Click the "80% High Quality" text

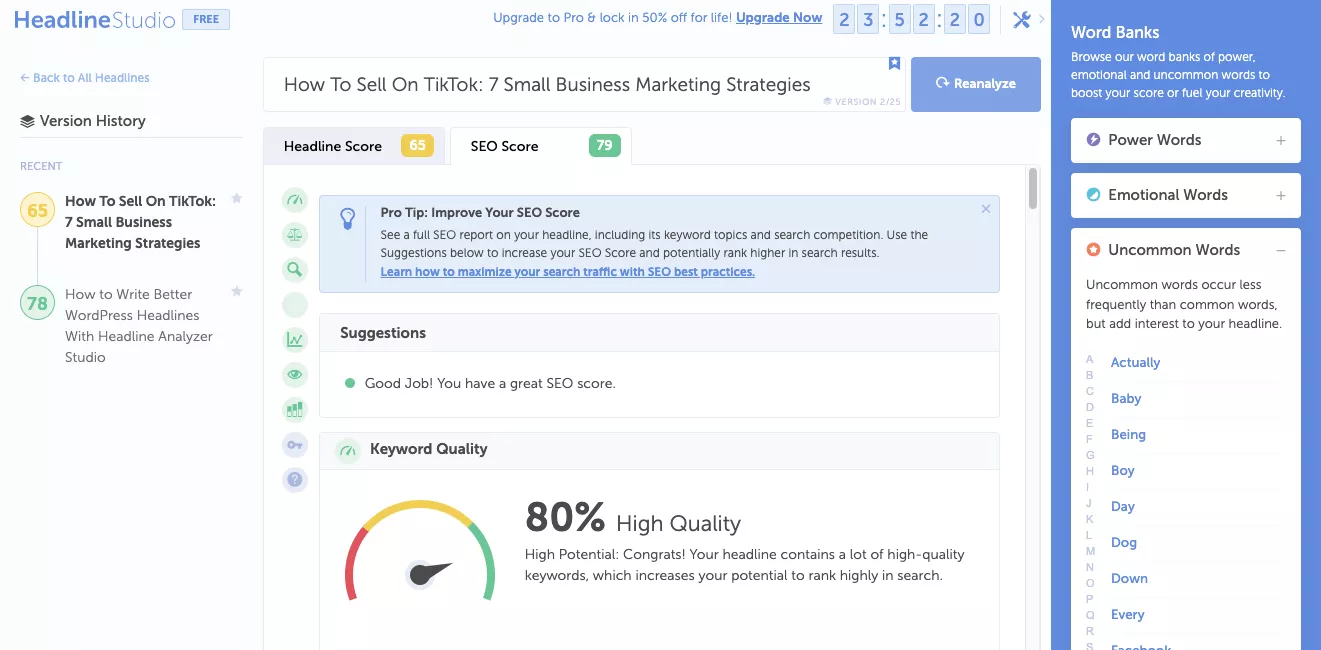(x=633, y=519)
